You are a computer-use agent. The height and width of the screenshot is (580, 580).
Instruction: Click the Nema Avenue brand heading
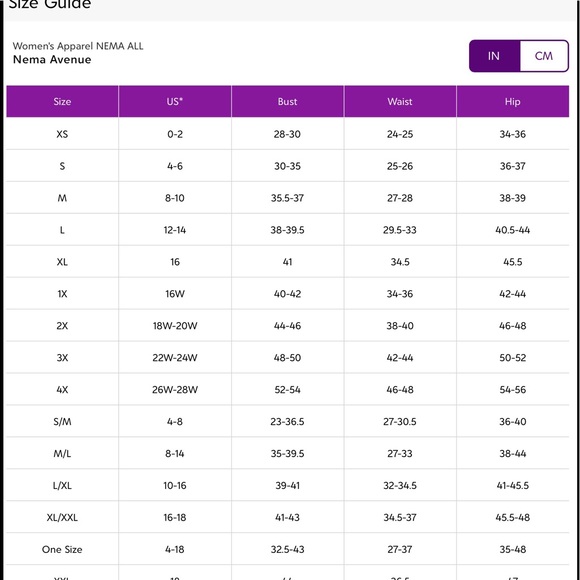tap(52, 60)
